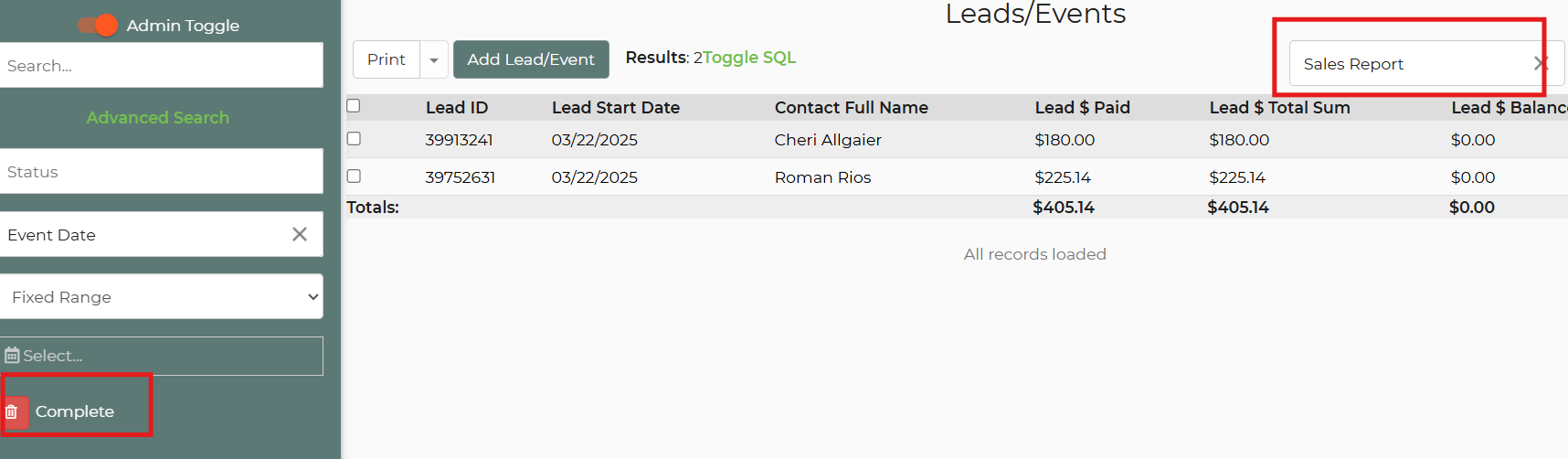The image size is (1568, 459).
Task: Clear the Event Date filter with X
Action: coord(300,234)
